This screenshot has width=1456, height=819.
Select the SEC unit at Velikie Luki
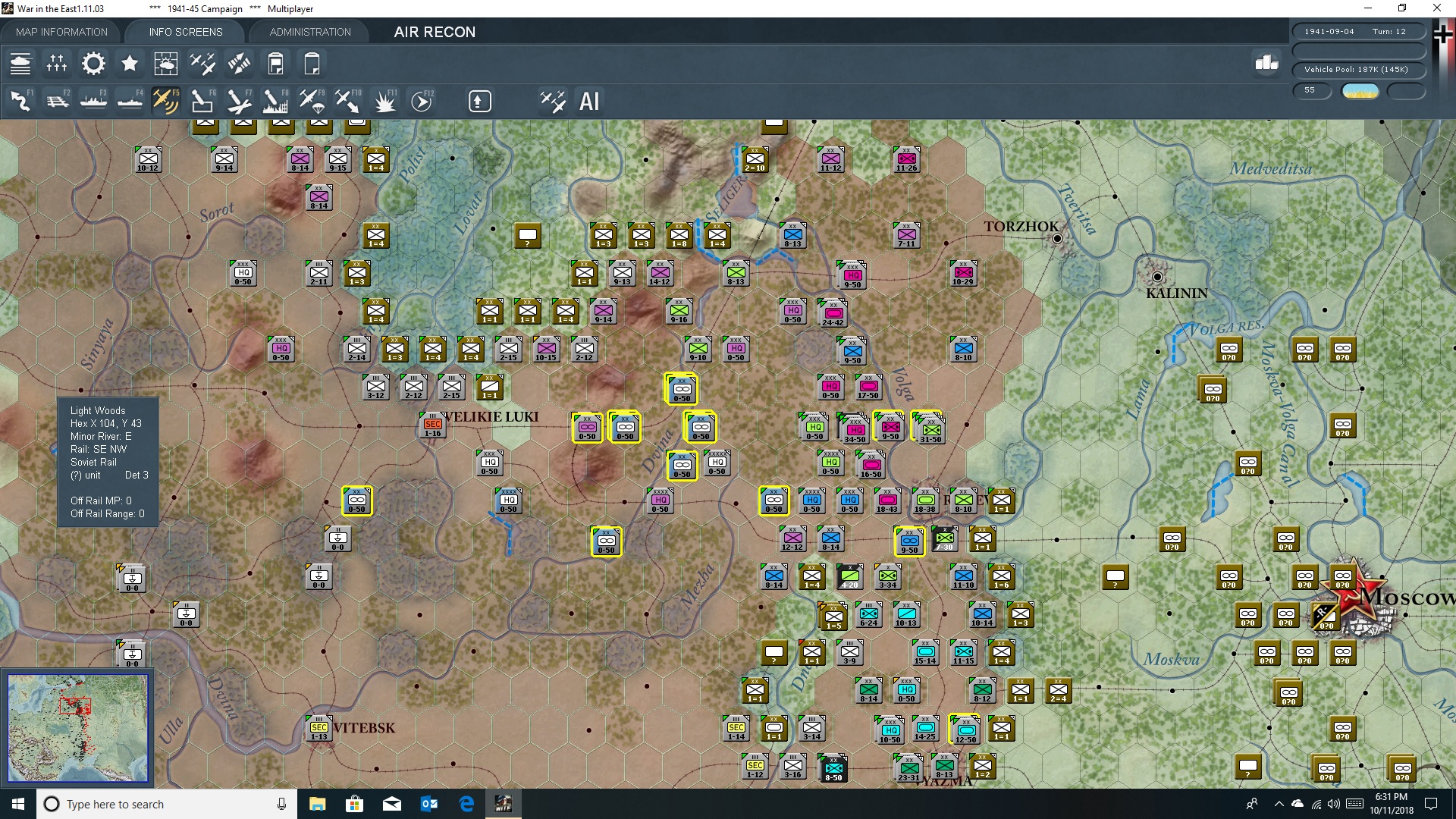pyautogui.click(x=433, y=425)
